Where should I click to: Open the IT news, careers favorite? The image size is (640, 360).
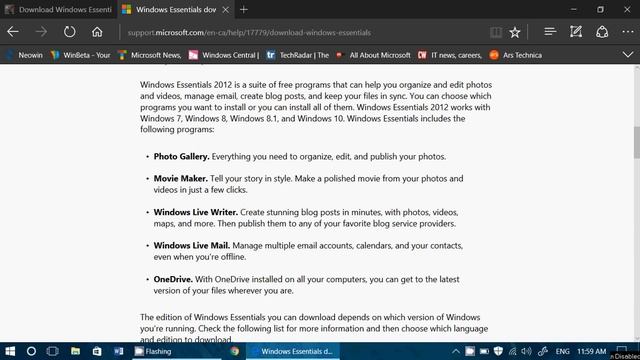[x=450, y=55]
